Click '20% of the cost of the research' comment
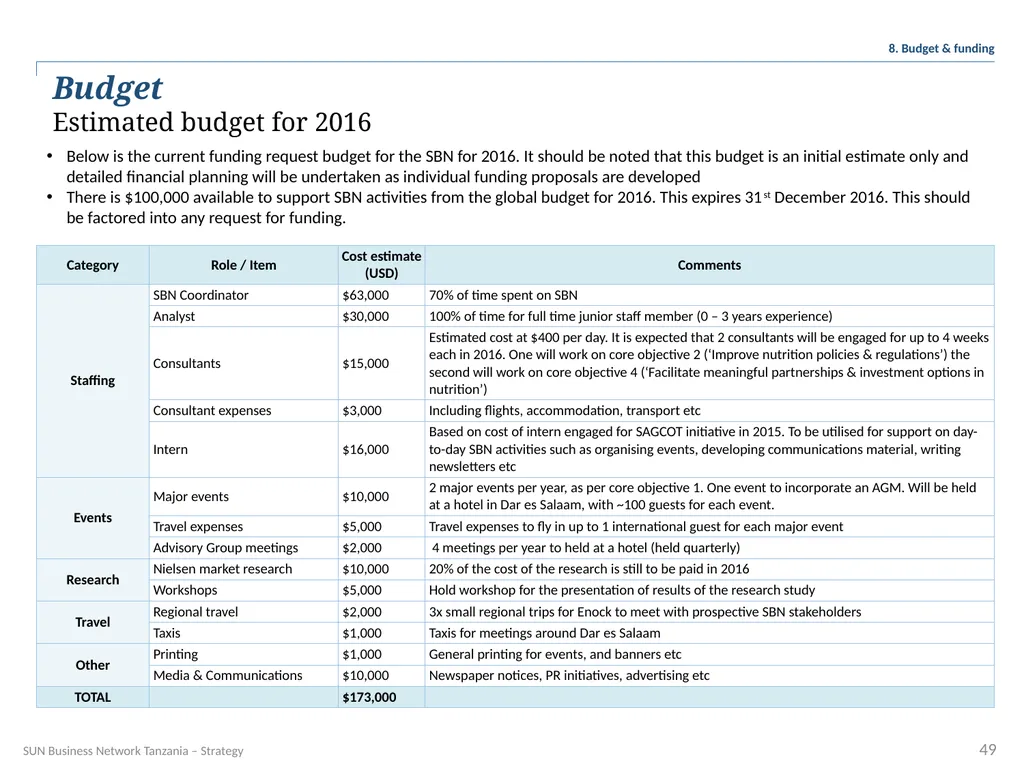Viewport: 1024px width, 768px height. [x=709, y=569]
